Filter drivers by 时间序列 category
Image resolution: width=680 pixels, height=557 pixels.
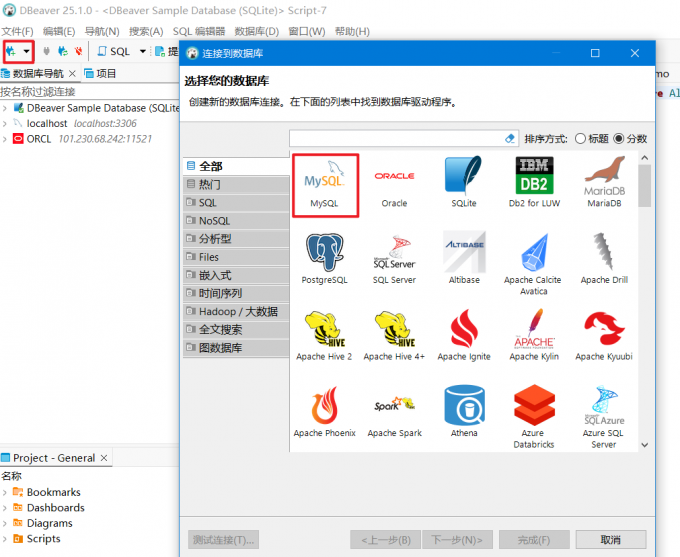(236, 293)
